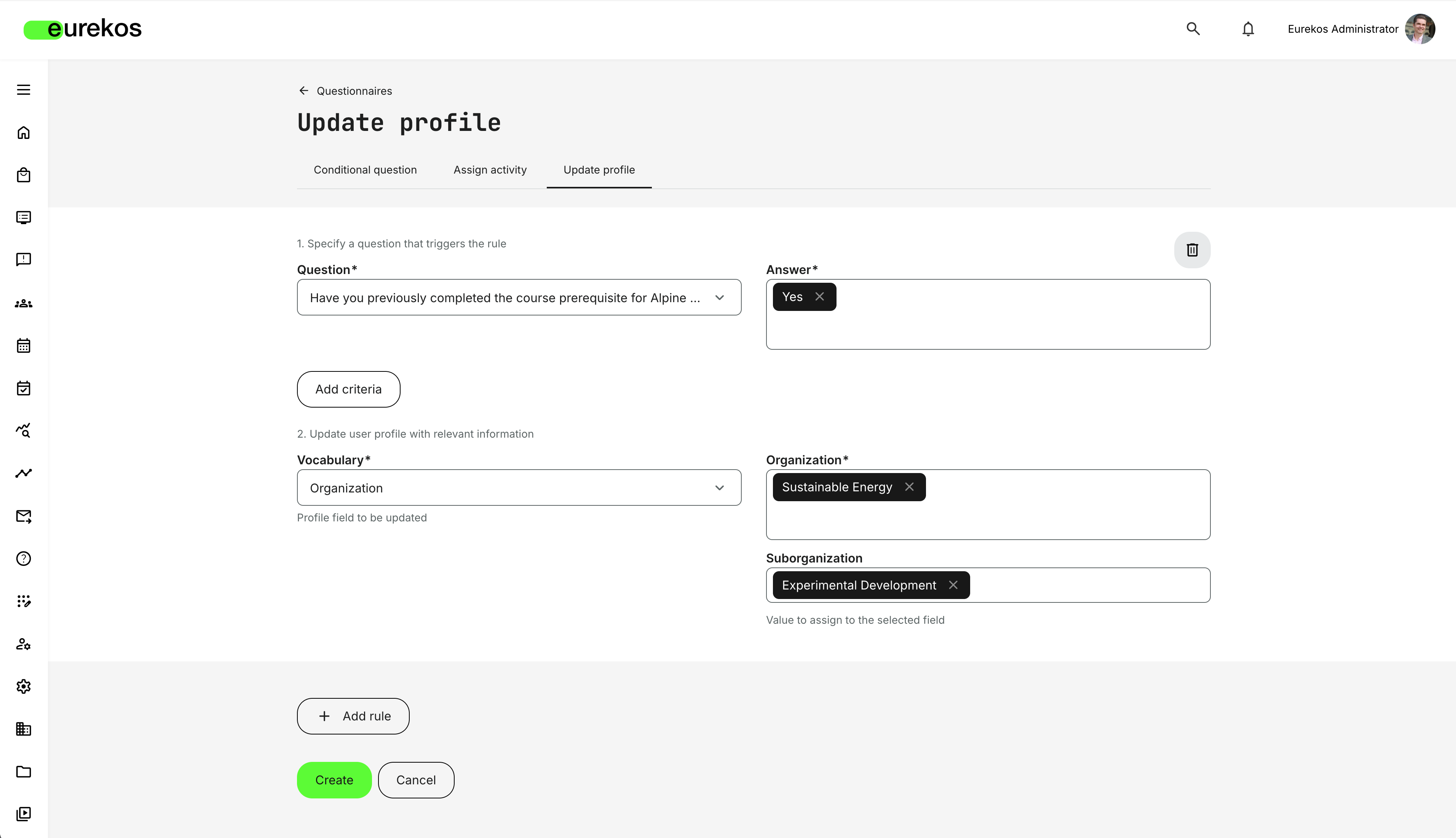
Task: Open the calendar from the sidebar
Action: (x=23, y=345)
